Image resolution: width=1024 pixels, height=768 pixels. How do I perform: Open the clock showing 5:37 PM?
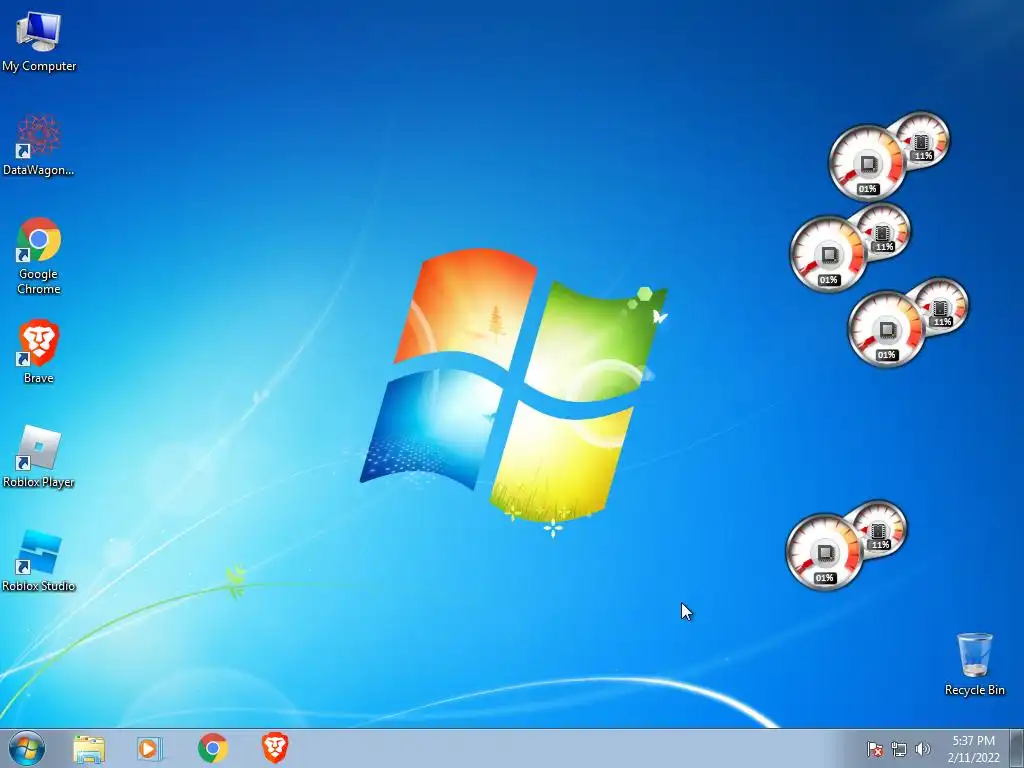pyautogui.click(x=973, y=749)
